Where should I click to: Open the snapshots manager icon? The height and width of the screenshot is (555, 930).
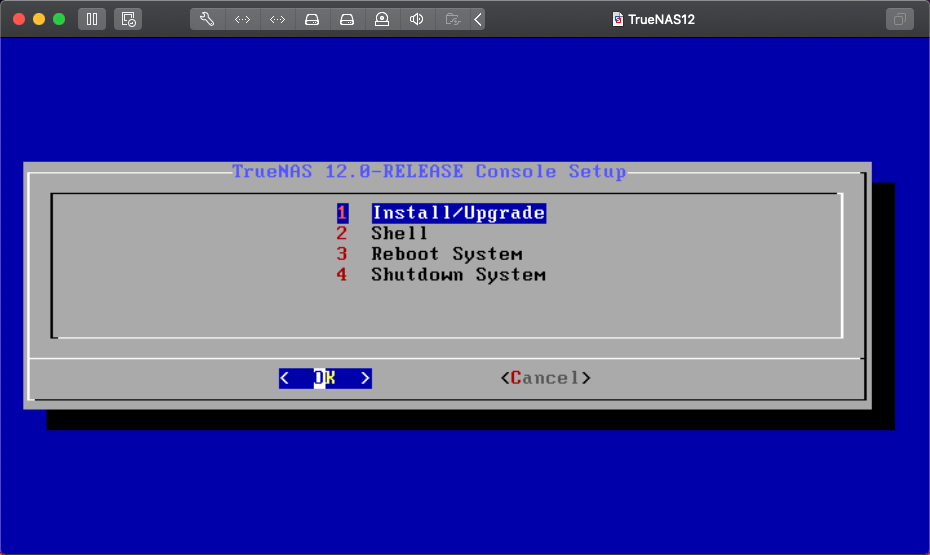coord(128,19)
